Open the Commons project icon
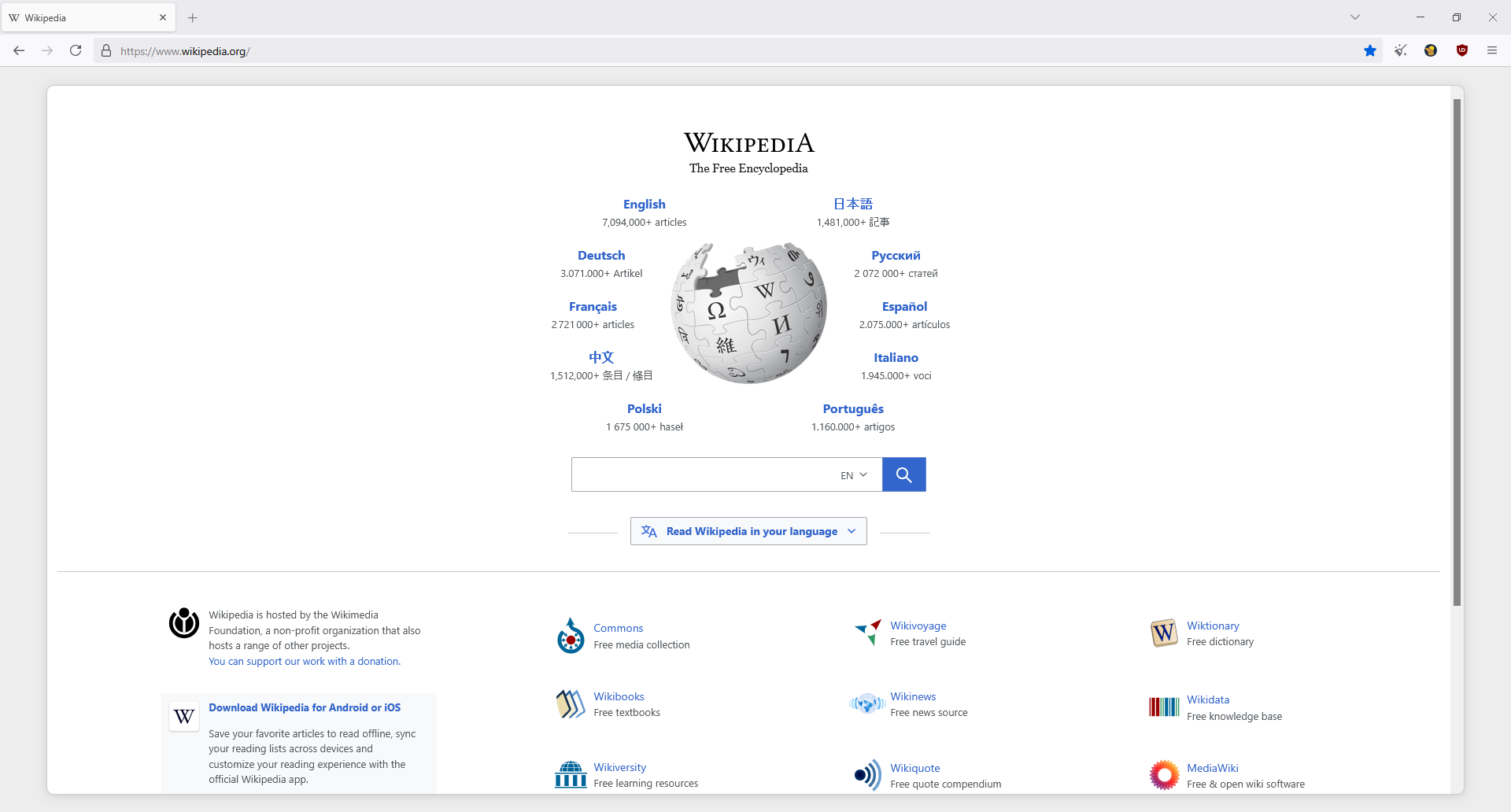 click(571, 636)
